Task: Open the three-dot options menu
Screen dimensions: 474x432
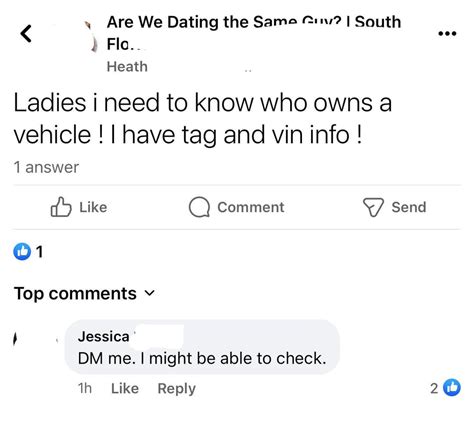Action: tap(447, 33)
